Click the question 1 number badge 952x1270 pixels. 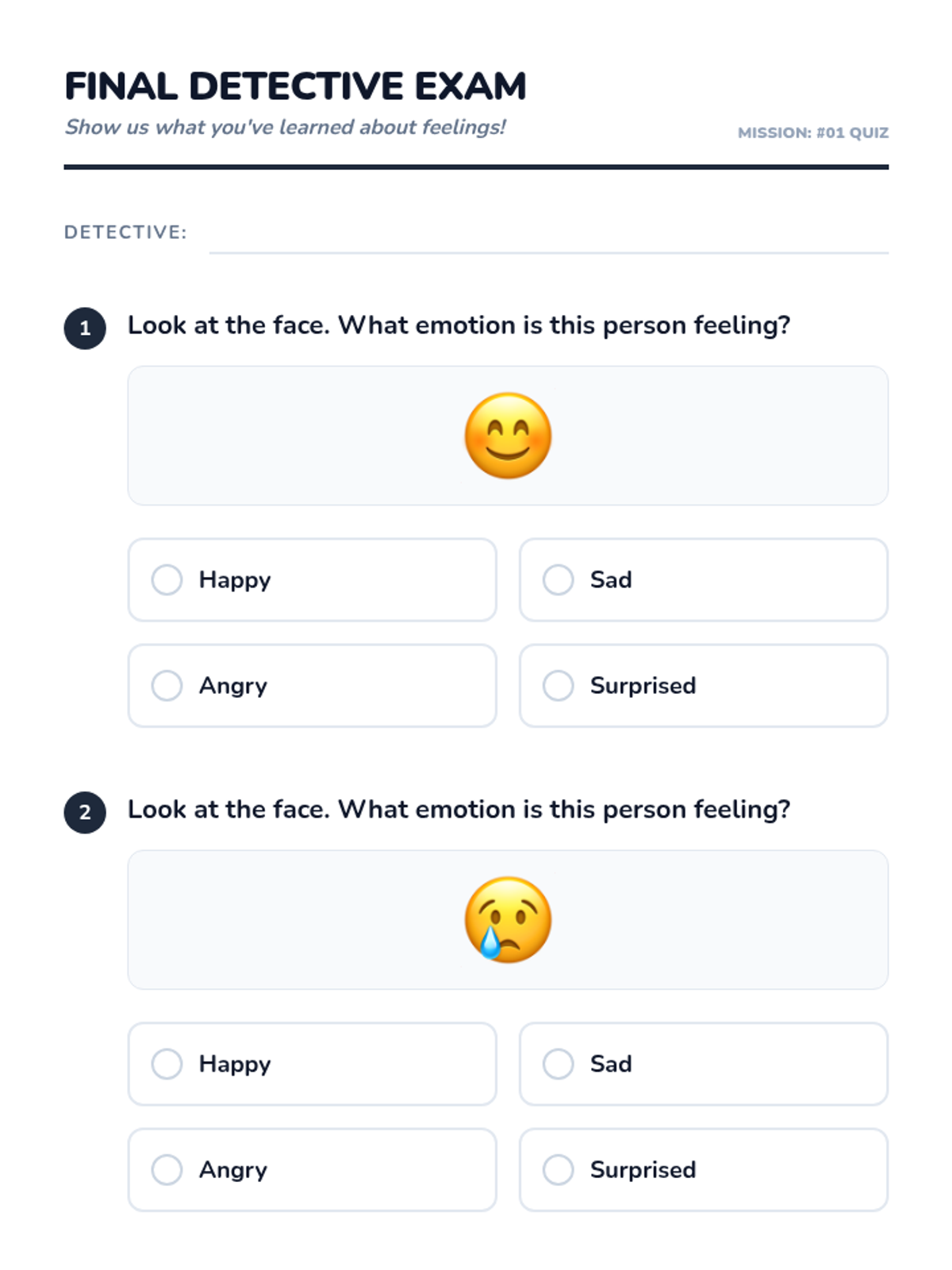pos(85,329)
